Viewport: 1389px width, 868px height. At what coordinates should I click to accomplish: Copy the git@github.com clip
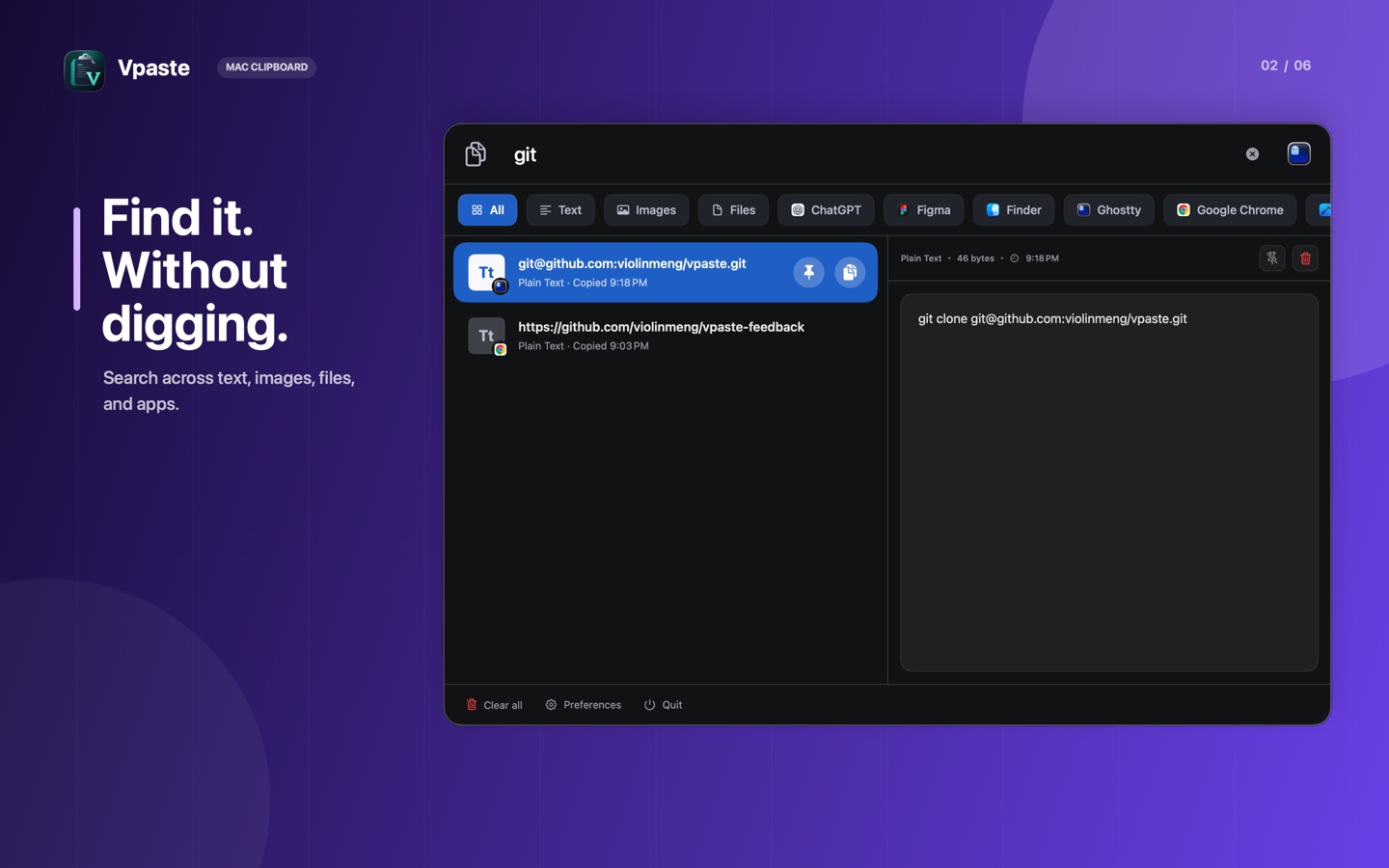[x=850, y=273]
